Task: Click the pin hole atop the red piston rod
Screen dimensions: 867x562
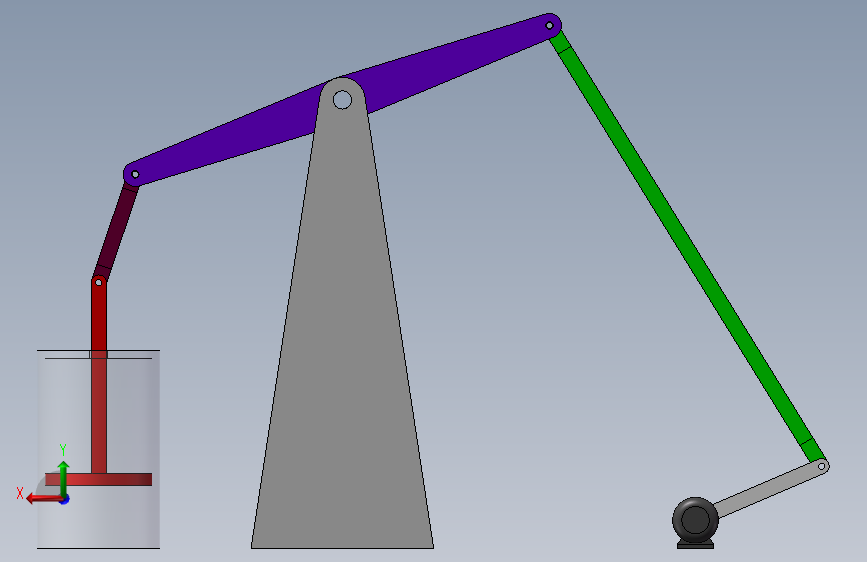Action: tap(98, 283)
